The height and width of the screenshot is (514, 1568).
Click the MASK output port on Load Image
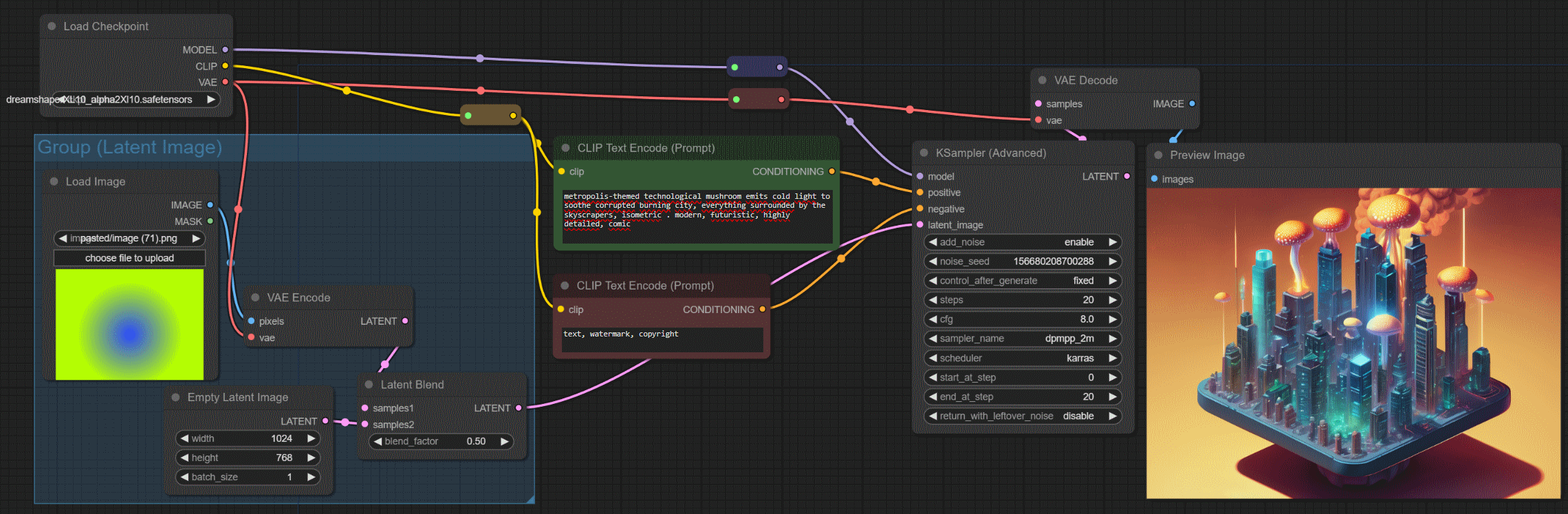[210, 222]
